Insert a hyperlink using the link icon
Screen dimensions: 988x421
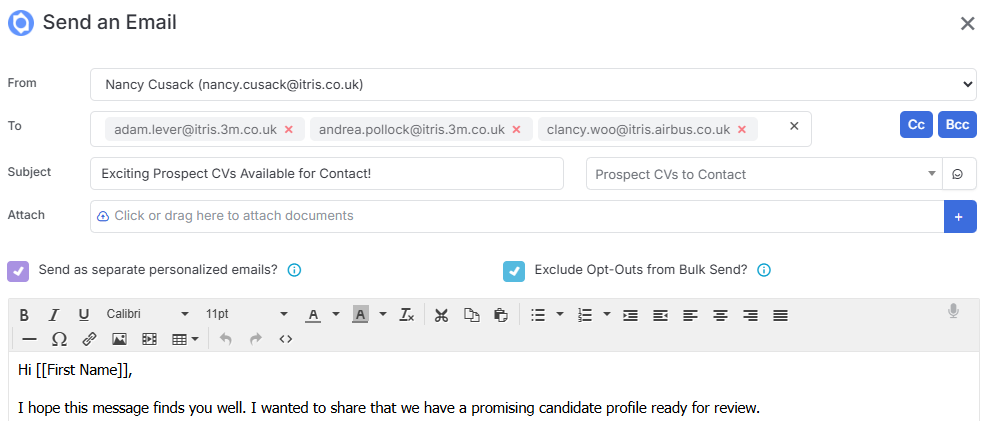(89, 339)
